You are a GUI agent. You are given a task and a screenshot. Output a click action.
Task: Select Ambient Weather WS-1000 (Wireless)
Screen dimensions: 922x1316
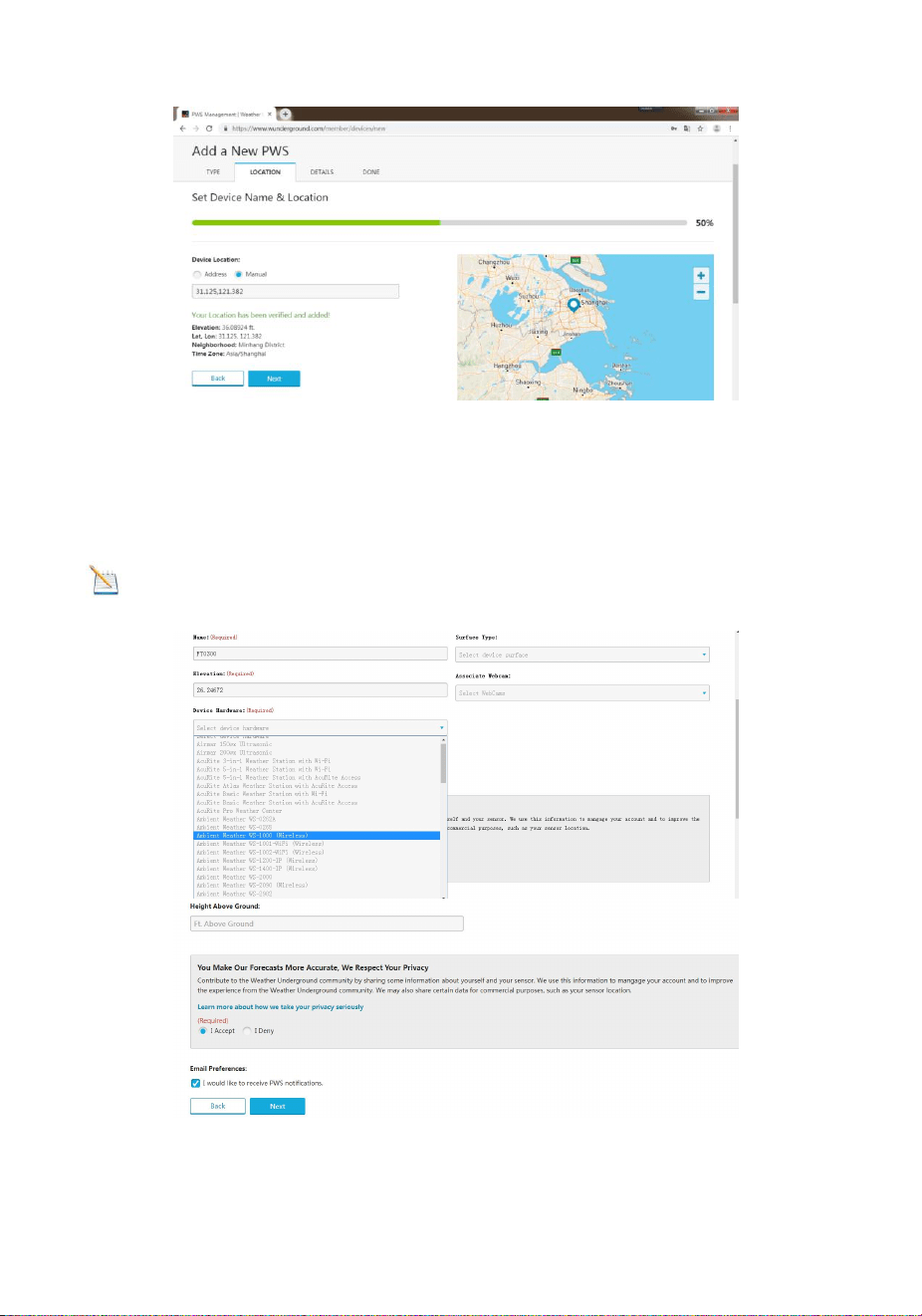[x=317, y=836]
